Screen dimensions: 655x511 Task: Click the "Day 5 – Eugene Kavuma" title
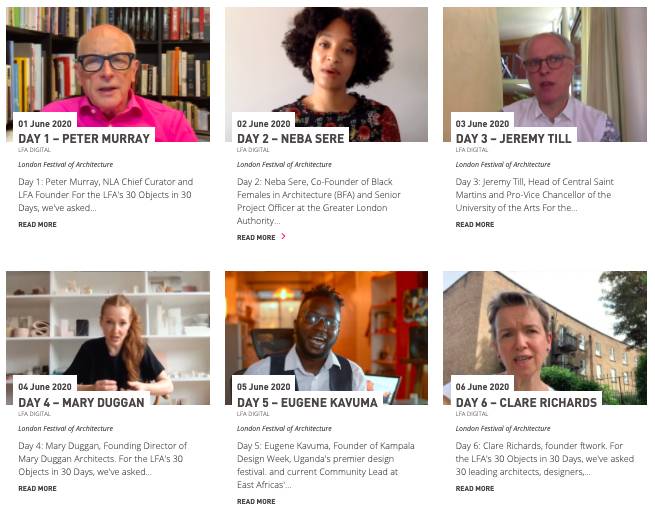coord(307,403)
